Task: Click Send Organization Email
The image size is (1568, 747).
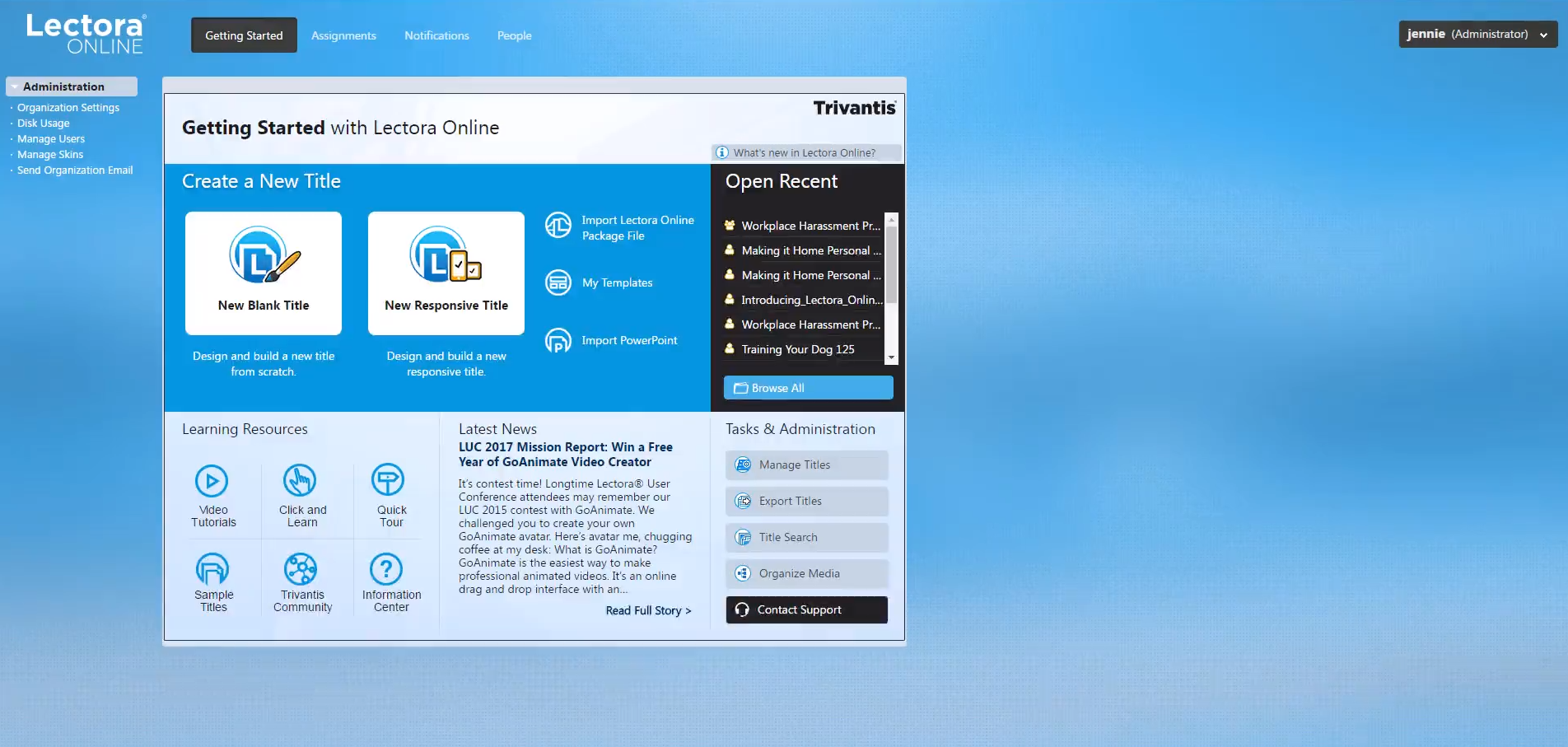Action: pyautogui.click(x=75, y=170)
